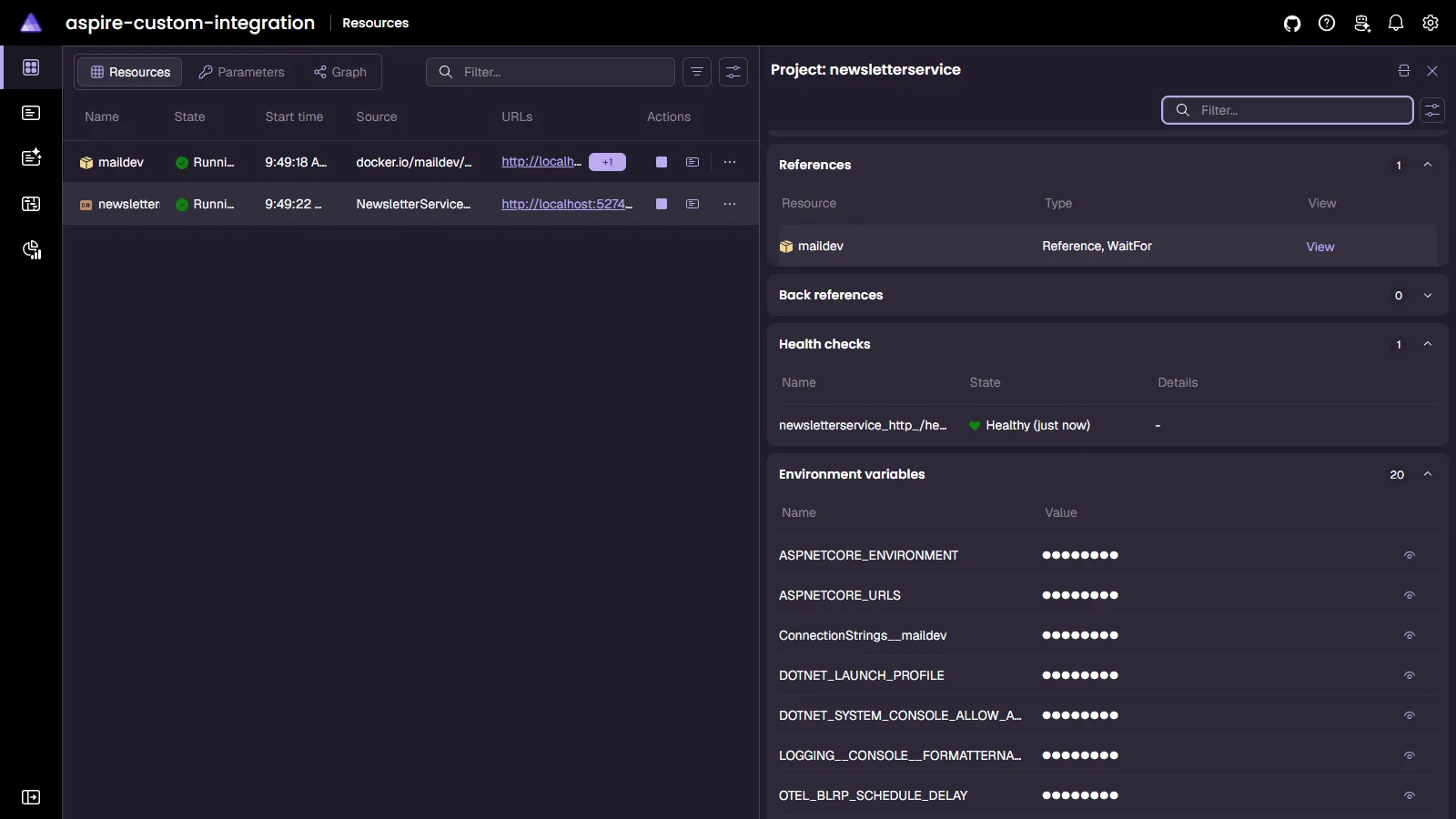The height and width of the screenshot is (819, 1456).
Task: Change details panel orientation icon
Action: click(x=1404, y=71)
